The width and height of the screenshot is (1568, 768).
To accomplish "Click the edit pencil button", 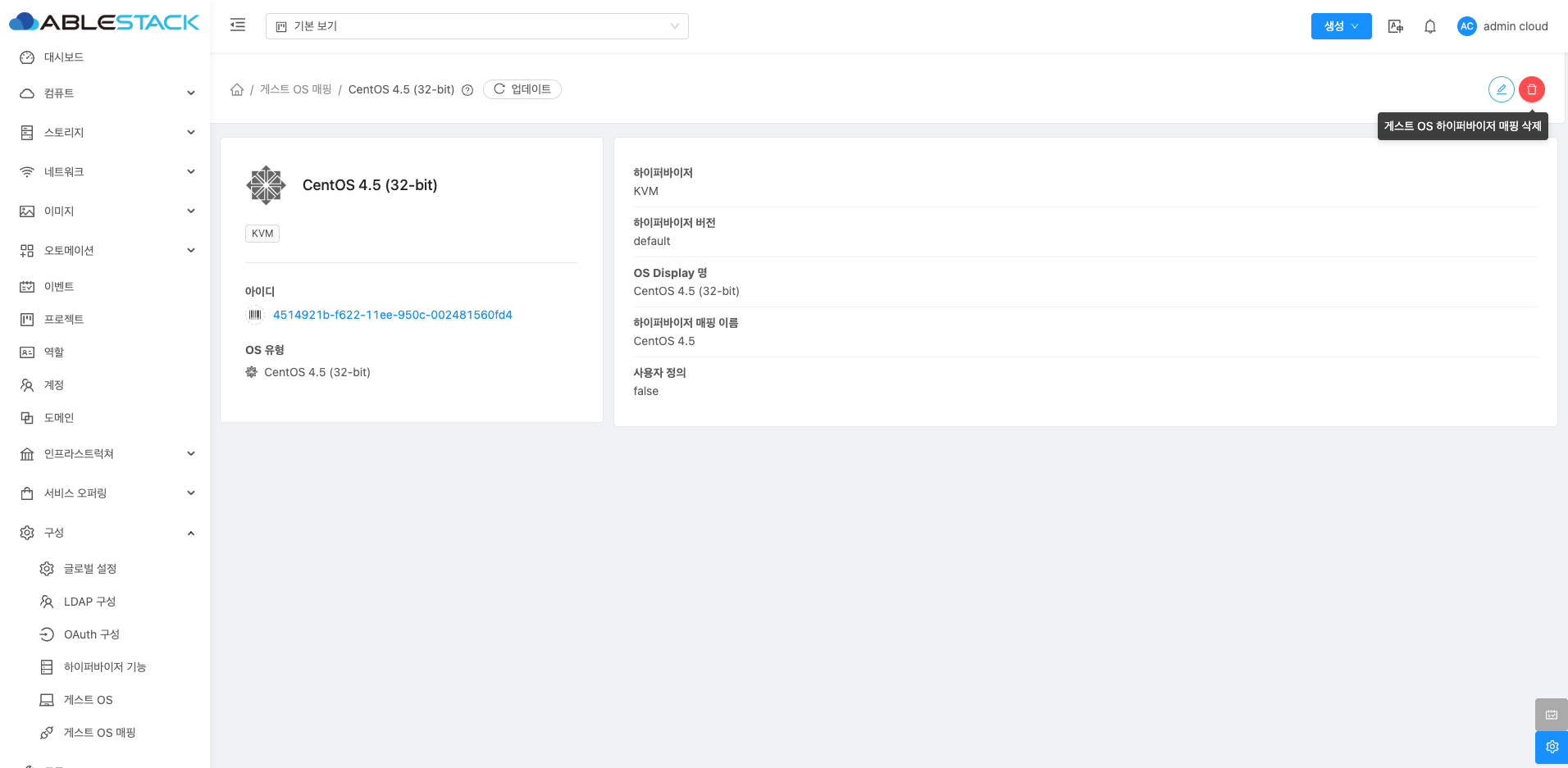I will (x=1502, y=89).
